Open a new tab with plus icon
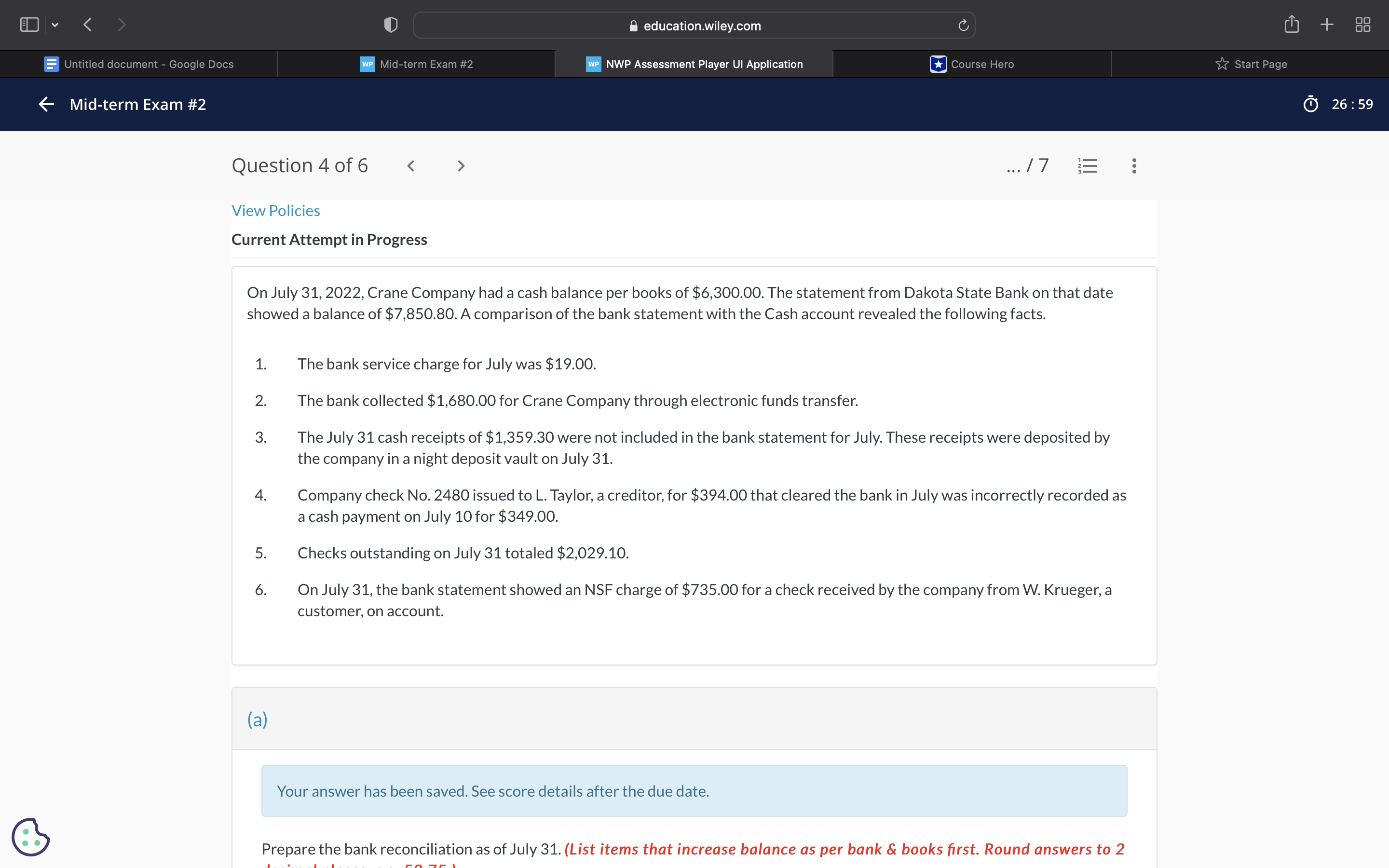This screenshot has height=868, width=1389. click(x=1326, y=25)
